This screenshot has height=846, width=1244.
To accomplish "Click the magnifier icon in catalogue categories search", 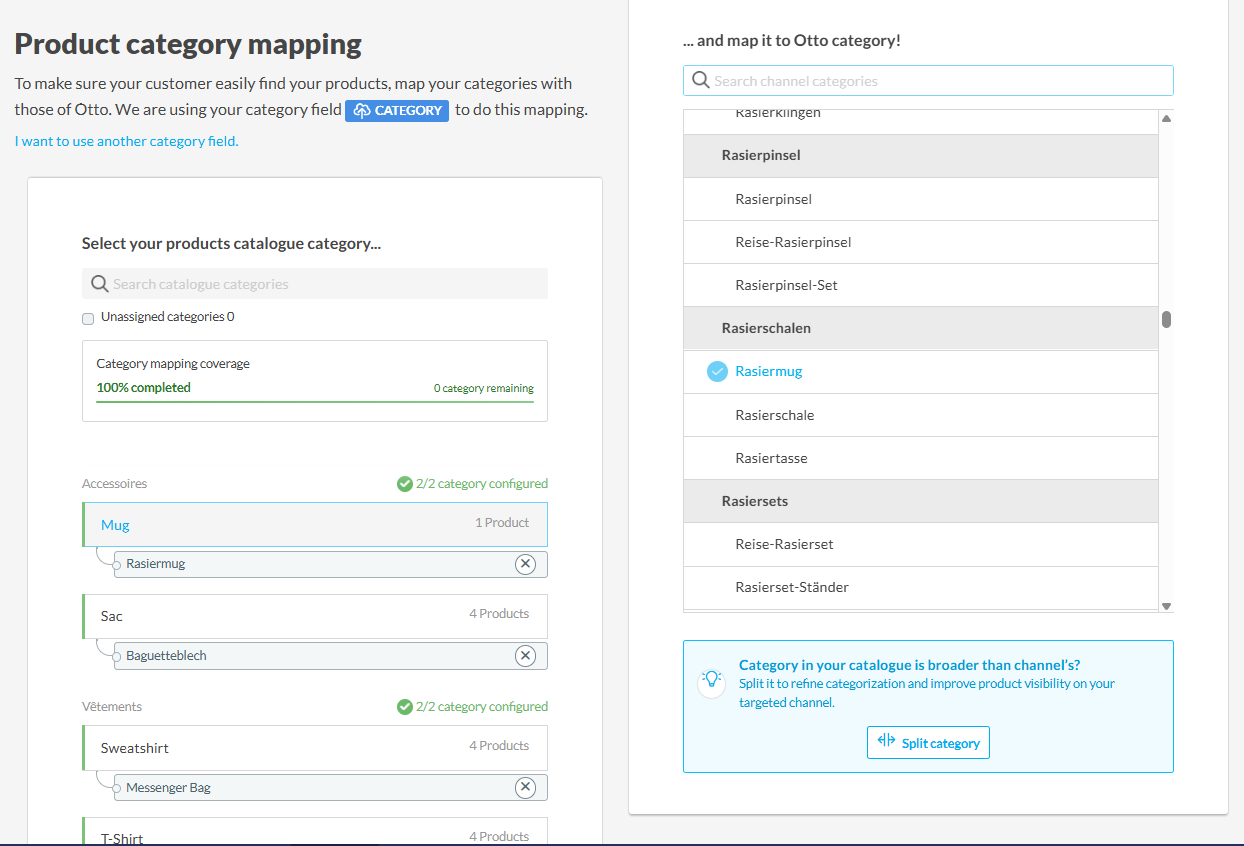I will click(x=99, y=284).
